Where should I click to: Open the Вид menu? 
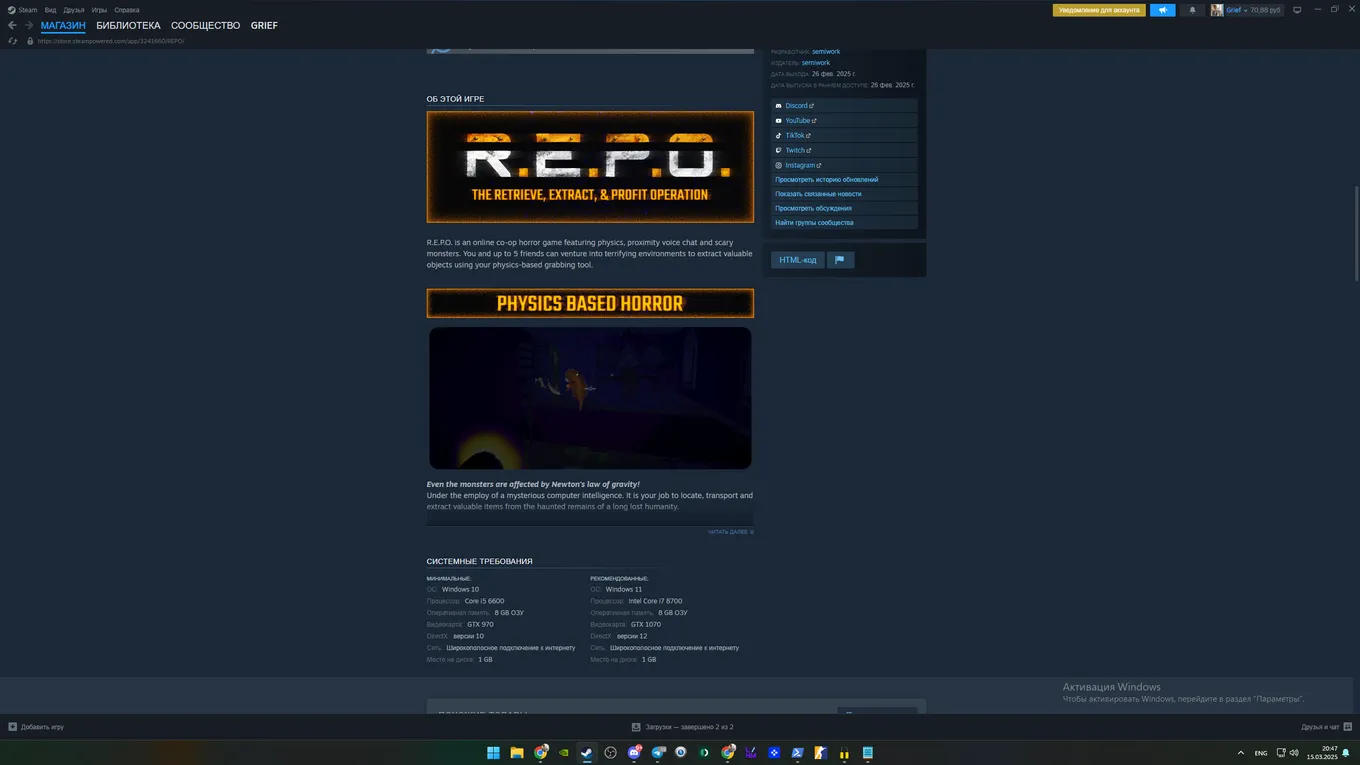[50, 10]
